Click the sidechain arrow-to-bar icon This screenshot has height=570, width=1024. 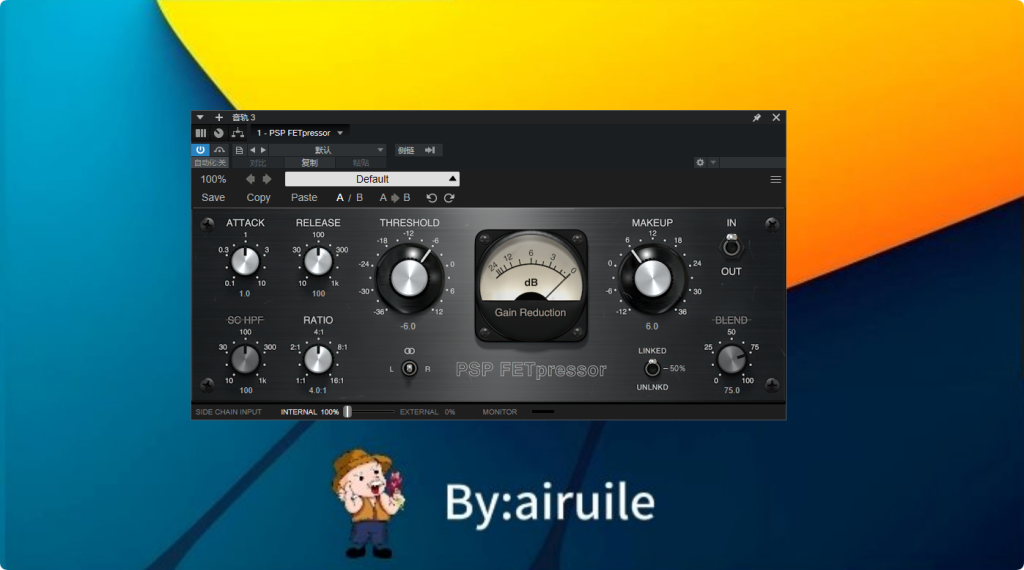(430, 150)
